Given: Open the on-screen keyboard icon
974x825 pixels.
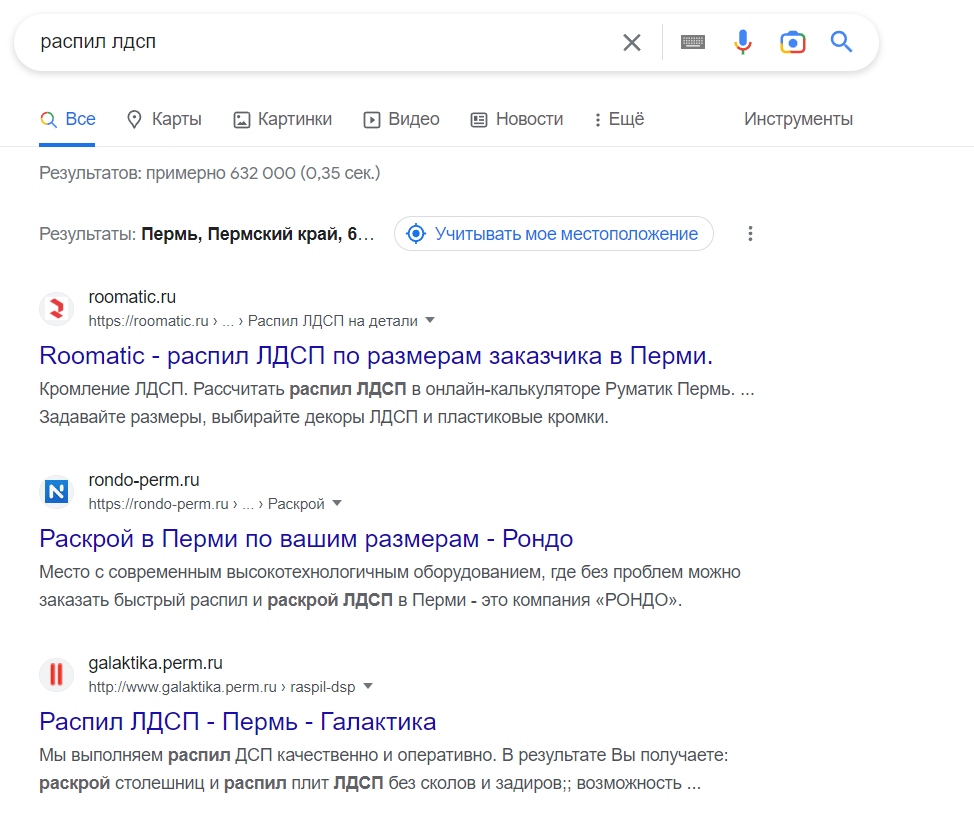Looking at the screenshot, I should pos(693,42).
